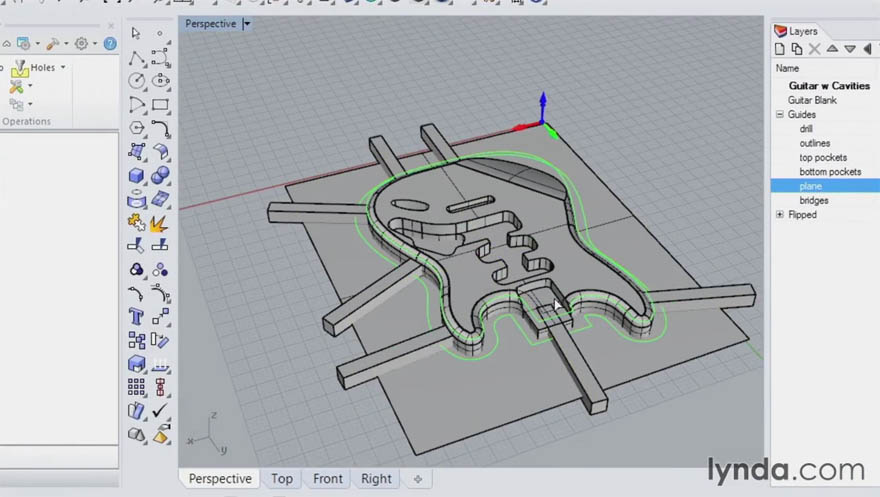Click the black checkmark Check tool
Screen dimensions: 880x497
(160, 411)
